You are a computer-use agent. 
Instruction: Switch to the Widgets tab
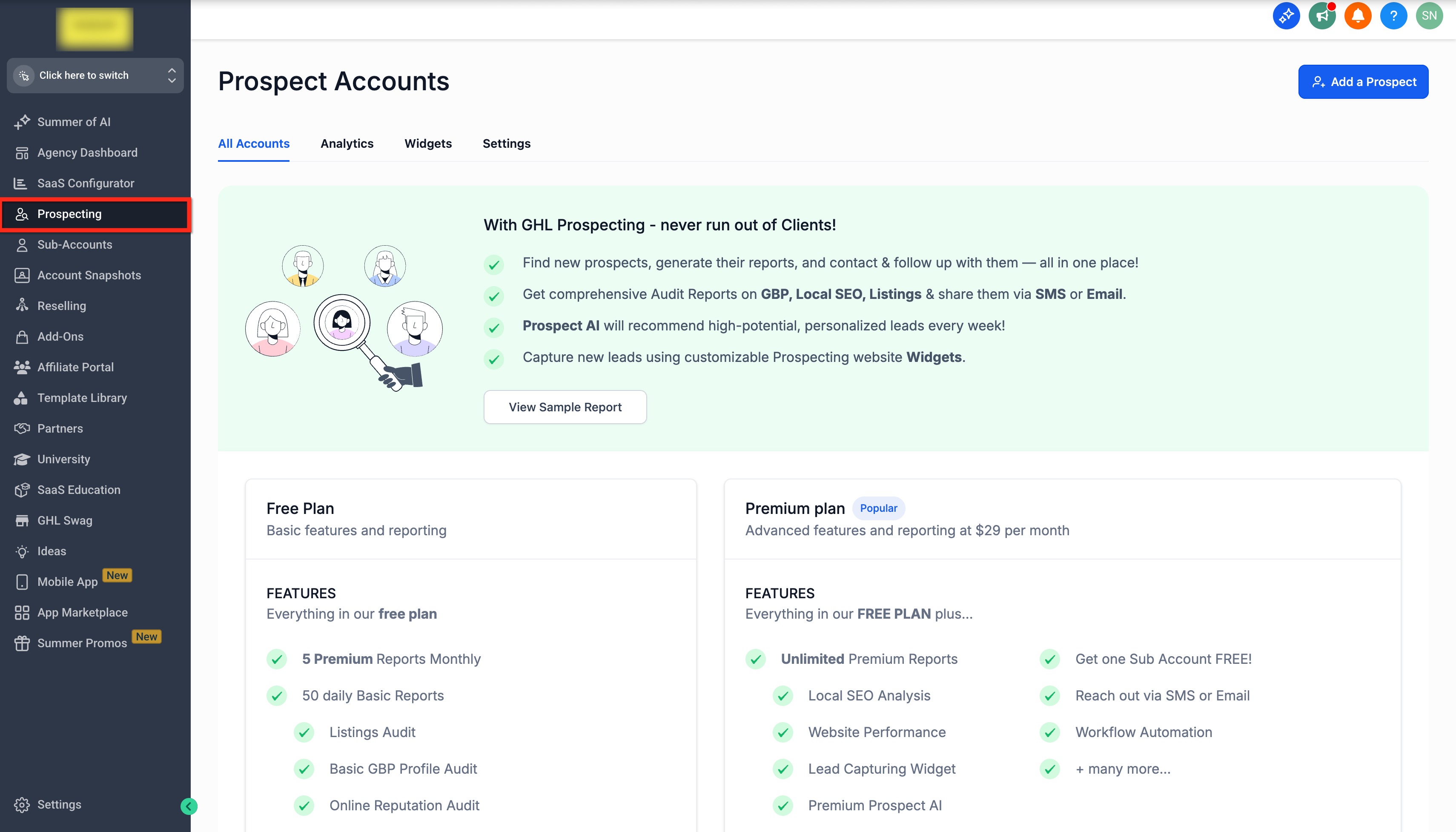click(428, 143)
